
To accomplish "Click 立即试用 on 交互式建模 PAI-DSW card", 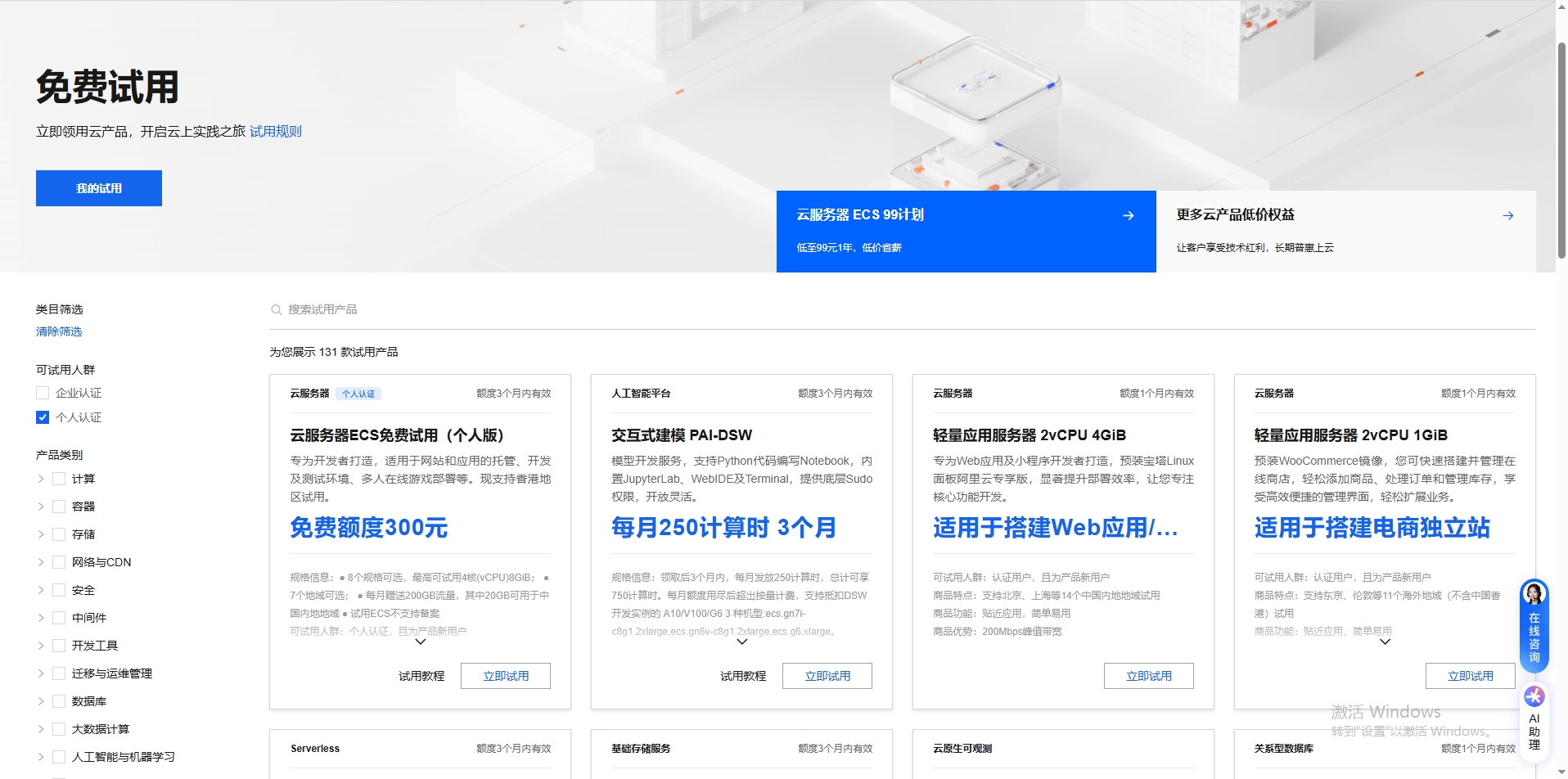I will click(x=827, y=676).
